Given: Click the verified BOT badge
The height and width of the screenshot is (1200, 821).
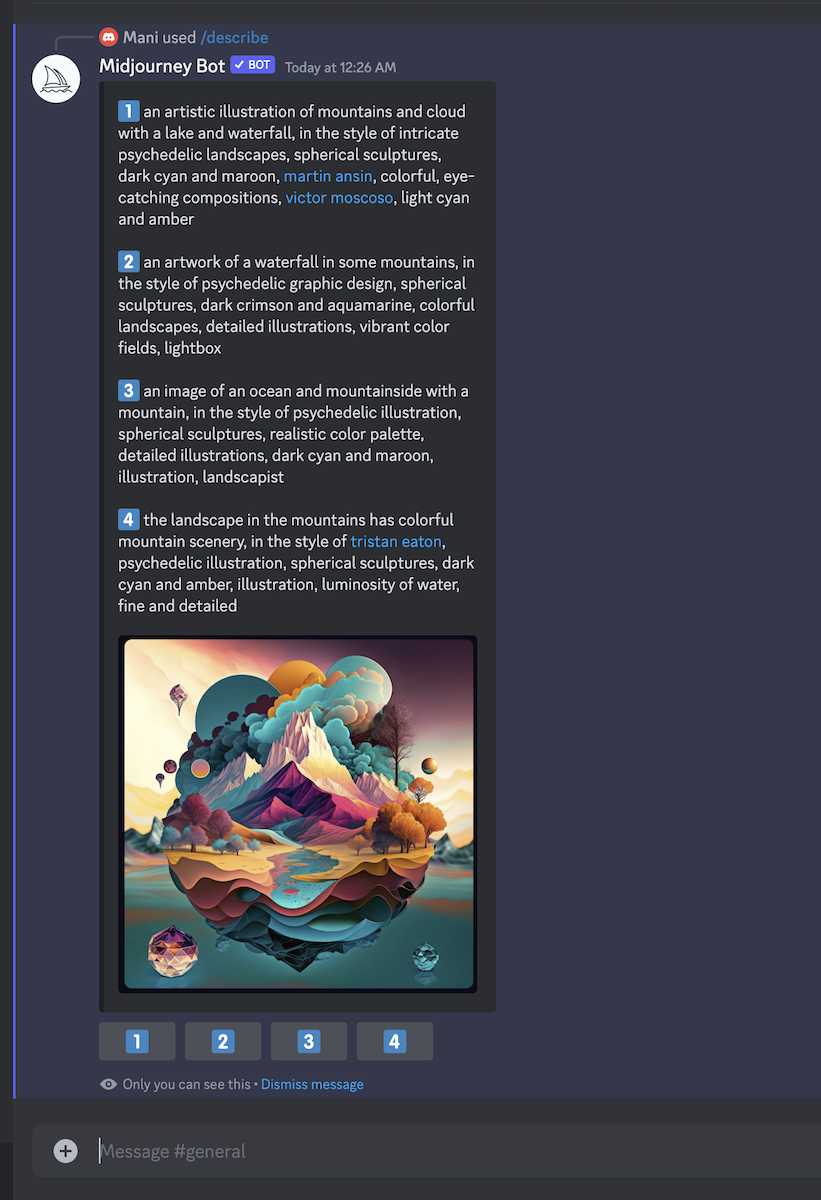Looking at the screenshot, I should [252, 65].
